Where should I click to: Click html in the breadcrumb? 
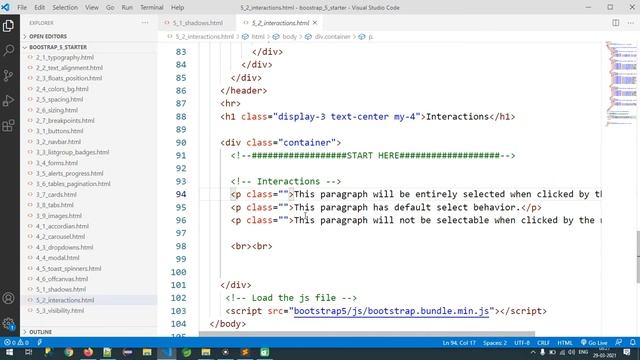tap(258, 37)
